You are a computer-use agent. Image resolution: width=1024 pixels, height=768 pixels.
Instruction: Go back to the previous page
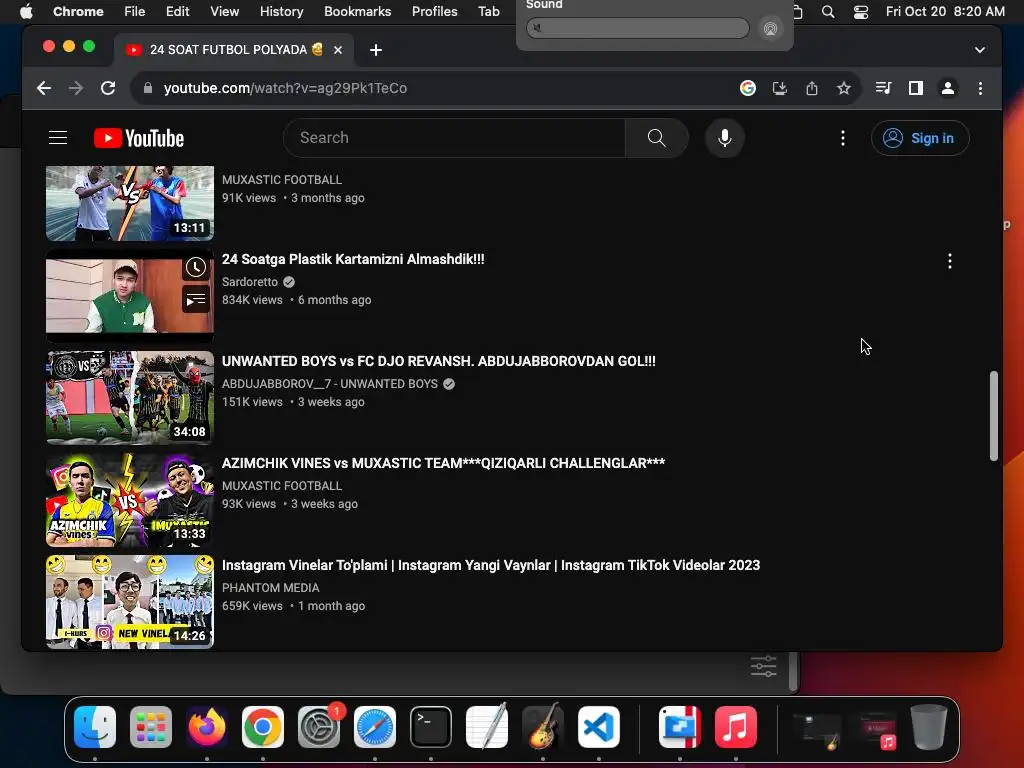click(44, 88)
